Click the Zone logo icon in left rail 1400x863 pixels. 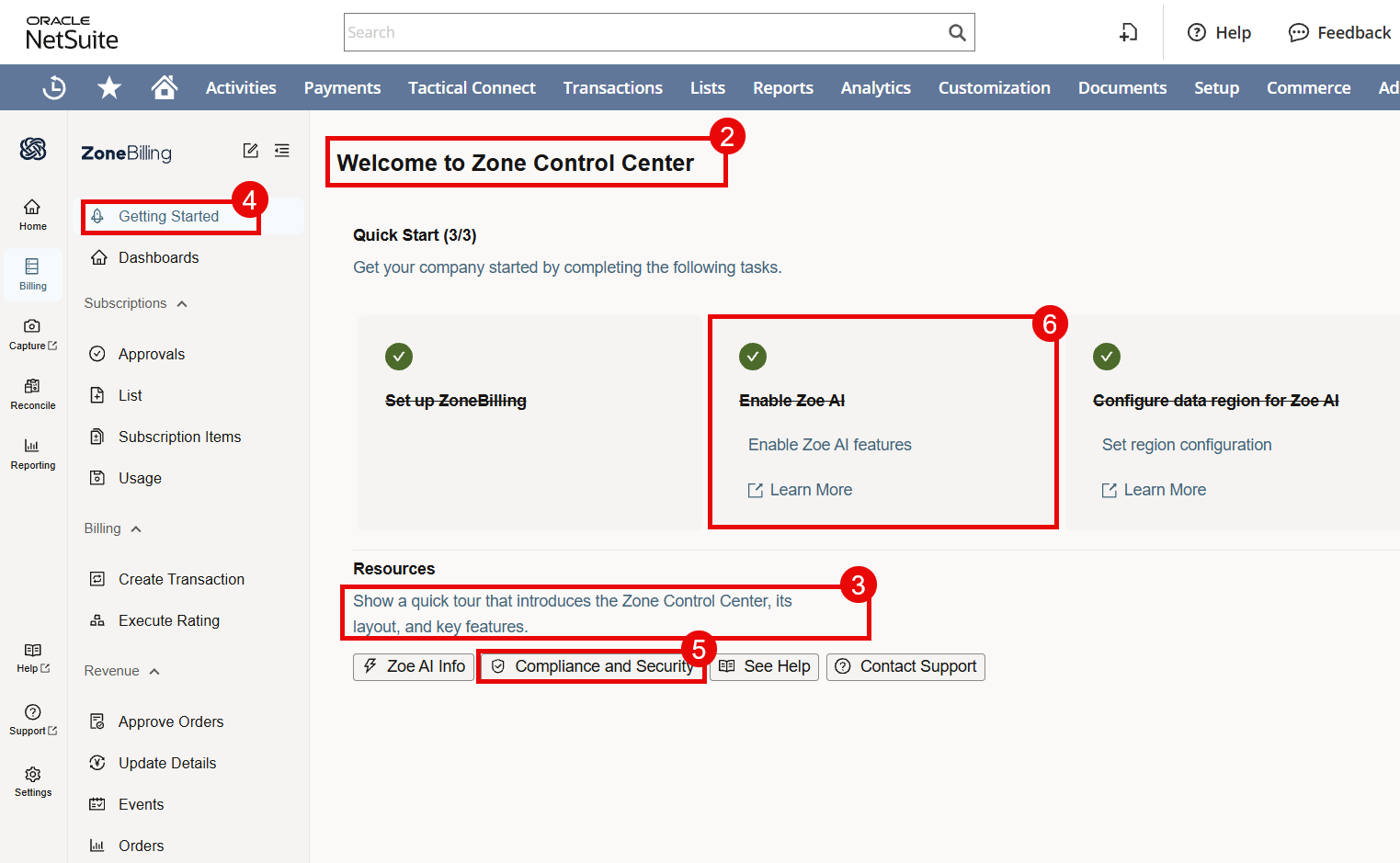pyautogui.click(x=33, y=149)
